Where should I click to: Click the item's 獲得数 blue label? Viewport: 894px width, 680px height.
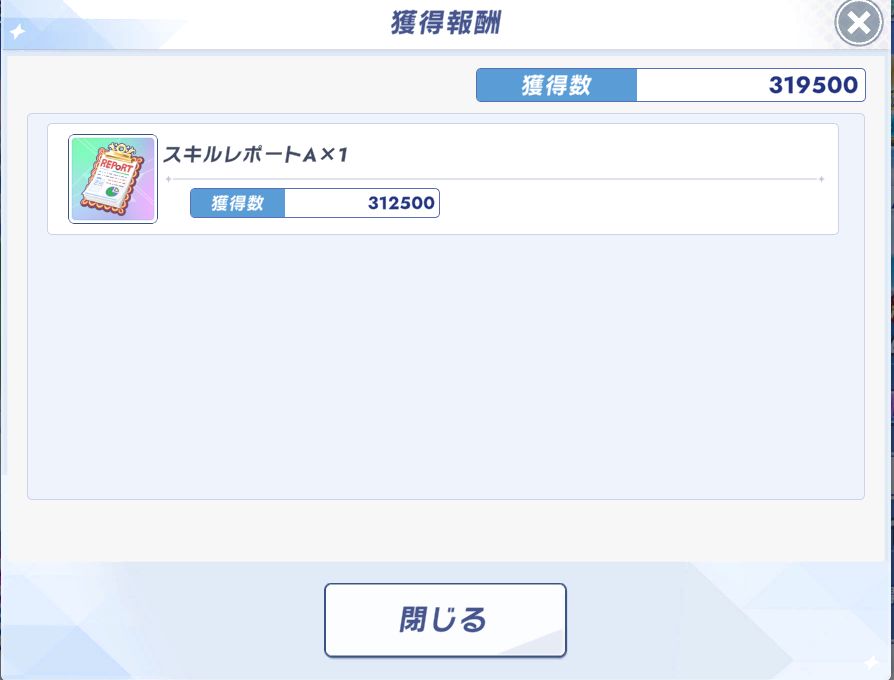(237, 203)
